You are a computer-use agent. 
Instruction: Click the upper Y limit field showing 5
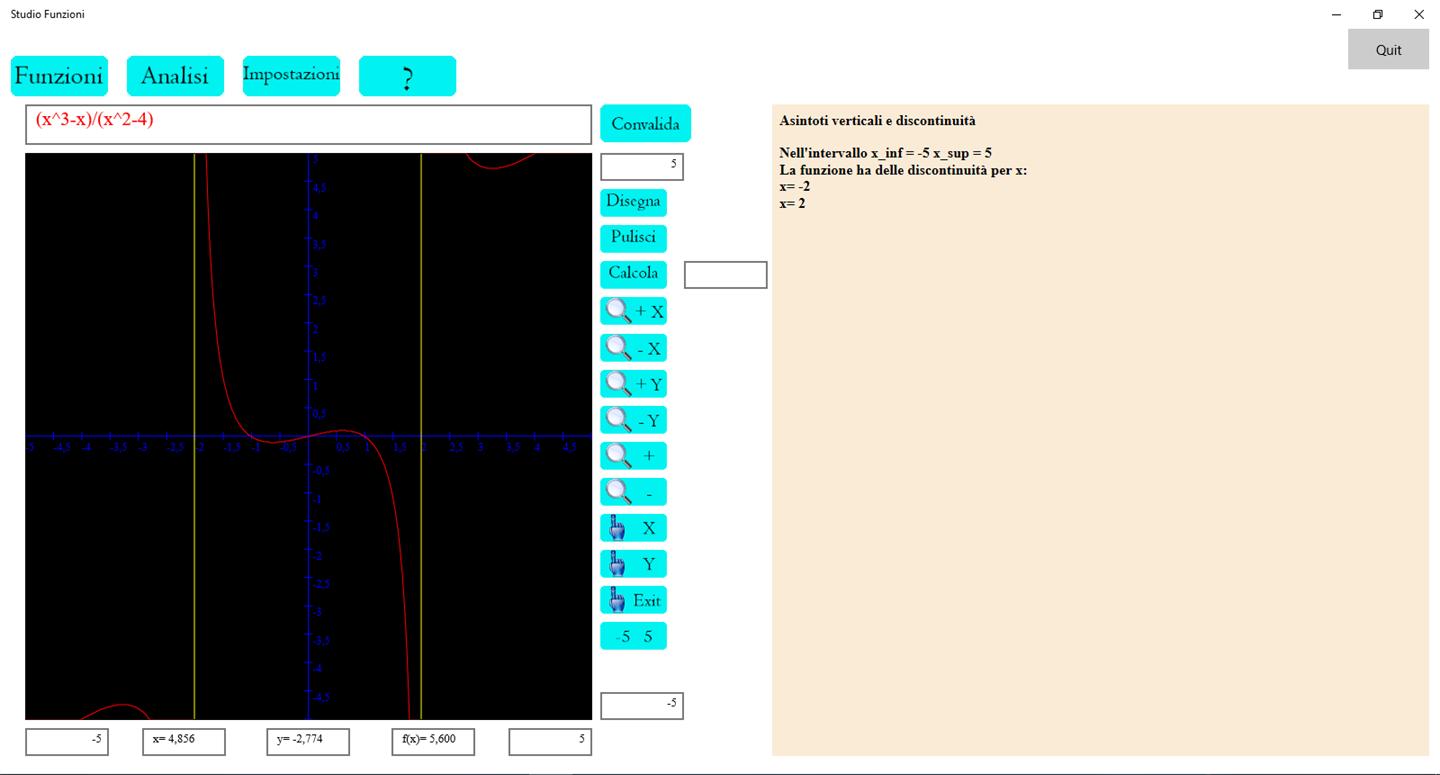[642, 167]
